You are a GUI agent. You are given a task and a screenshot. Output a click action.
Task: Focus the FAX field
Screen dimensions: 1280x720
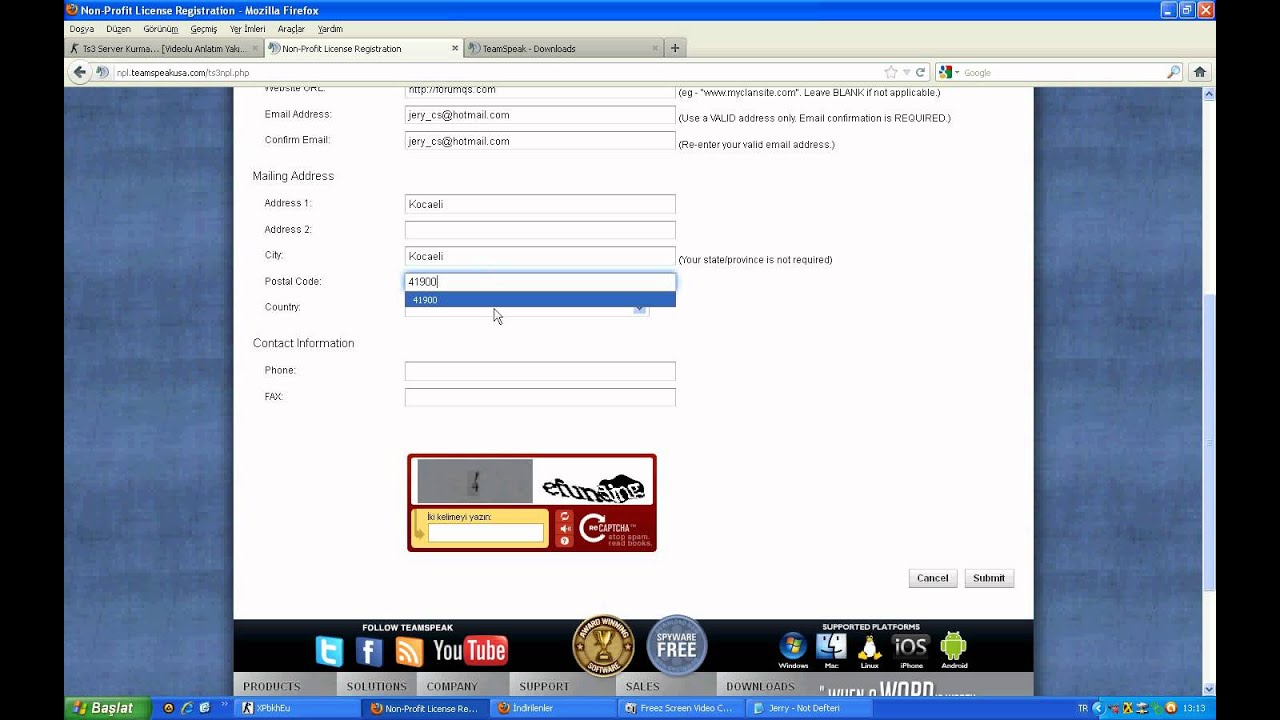540,397
